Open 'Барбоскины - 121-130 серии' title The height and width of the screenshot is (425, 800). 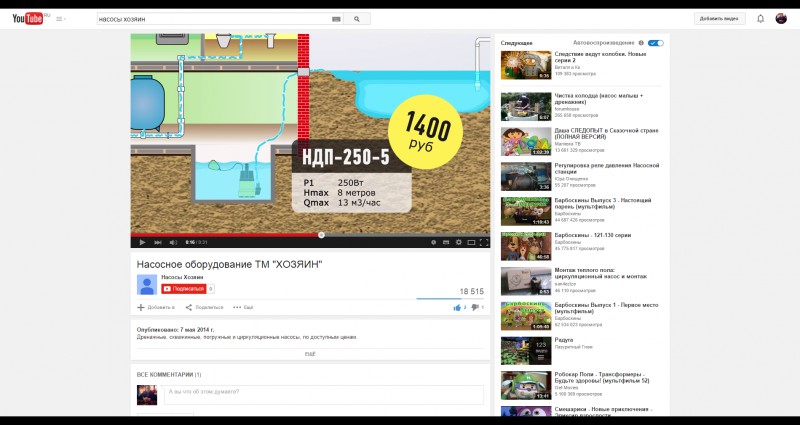tap(593, 235)
